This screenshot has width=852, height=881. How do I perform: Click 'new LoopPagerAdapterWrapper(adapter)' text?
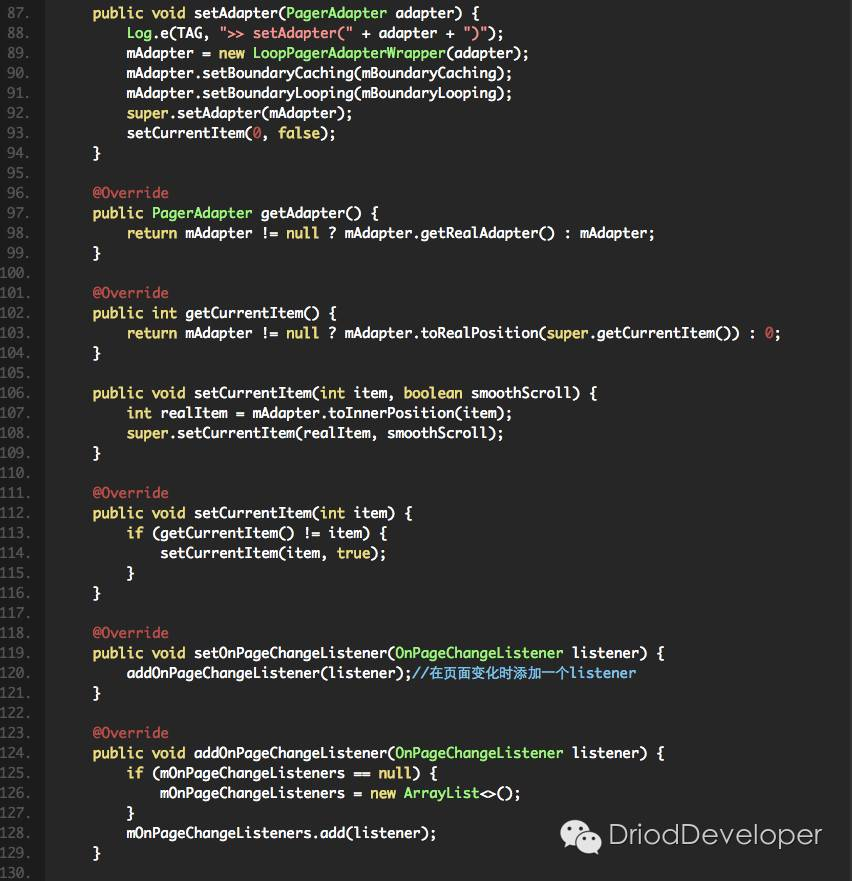[x=371, y=53]
